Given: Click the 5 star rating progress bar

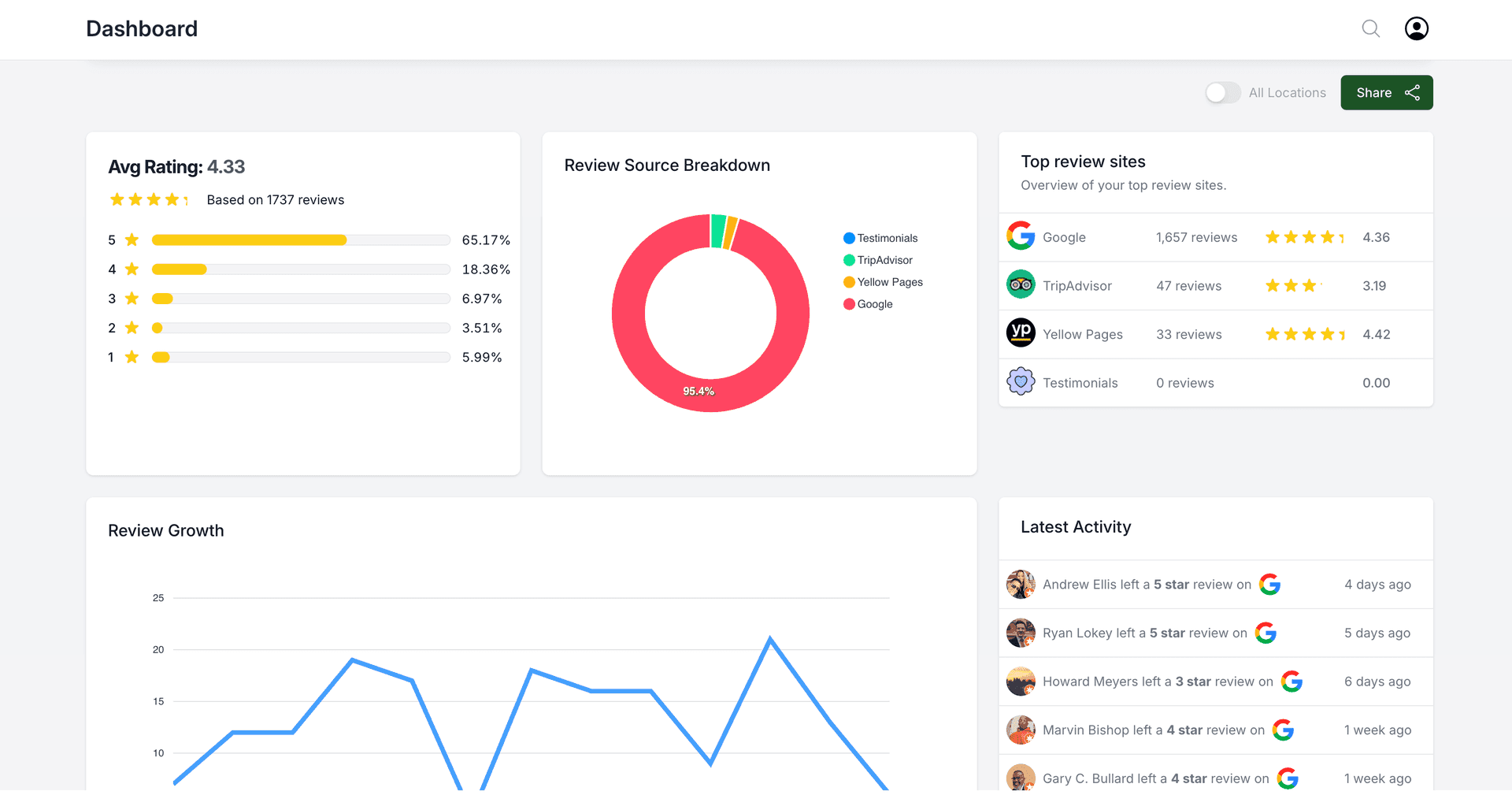Looking at the screenshot, I should 301,240.
